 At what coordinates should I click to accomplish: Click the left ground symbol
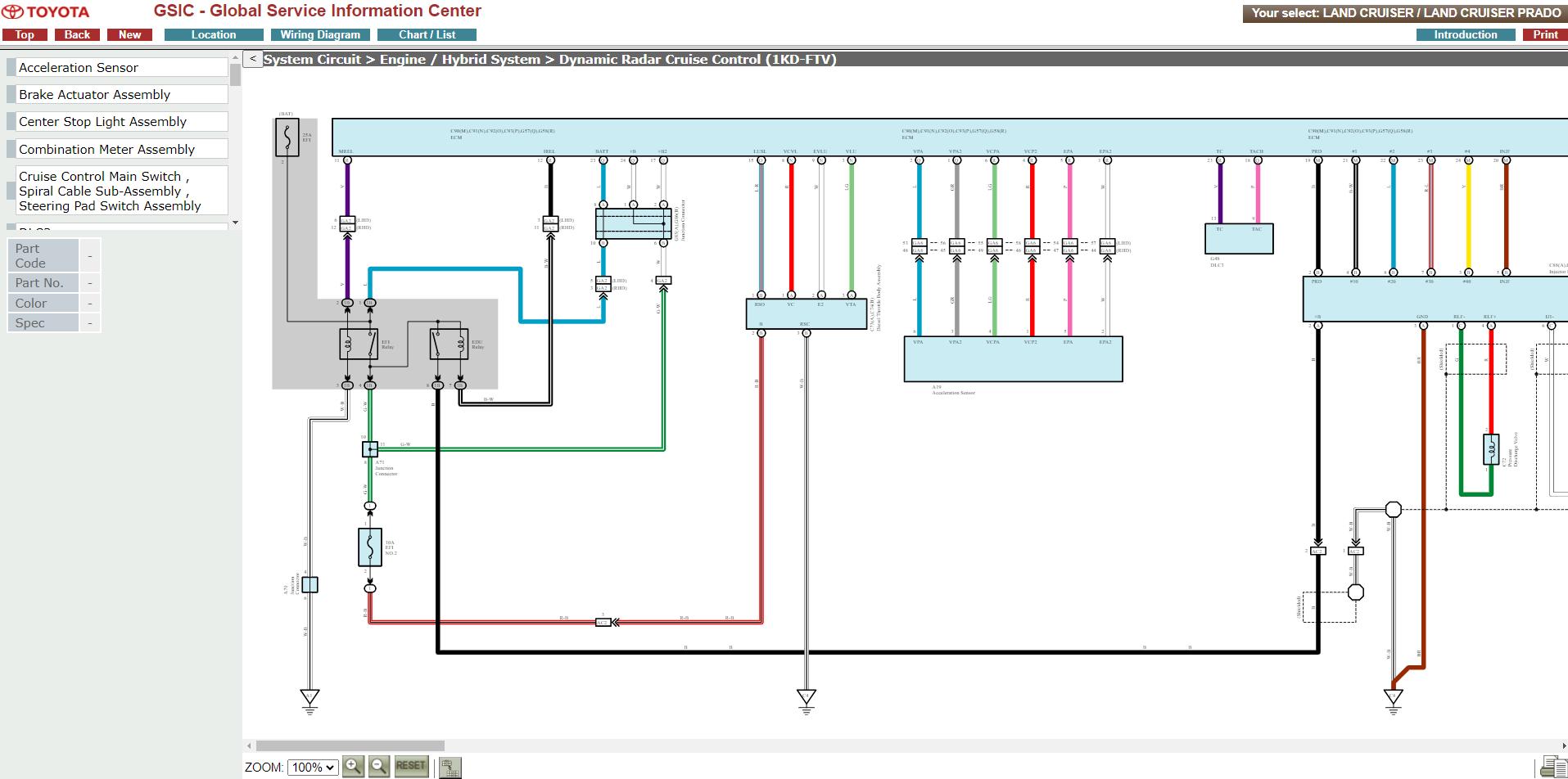point(310,701)
